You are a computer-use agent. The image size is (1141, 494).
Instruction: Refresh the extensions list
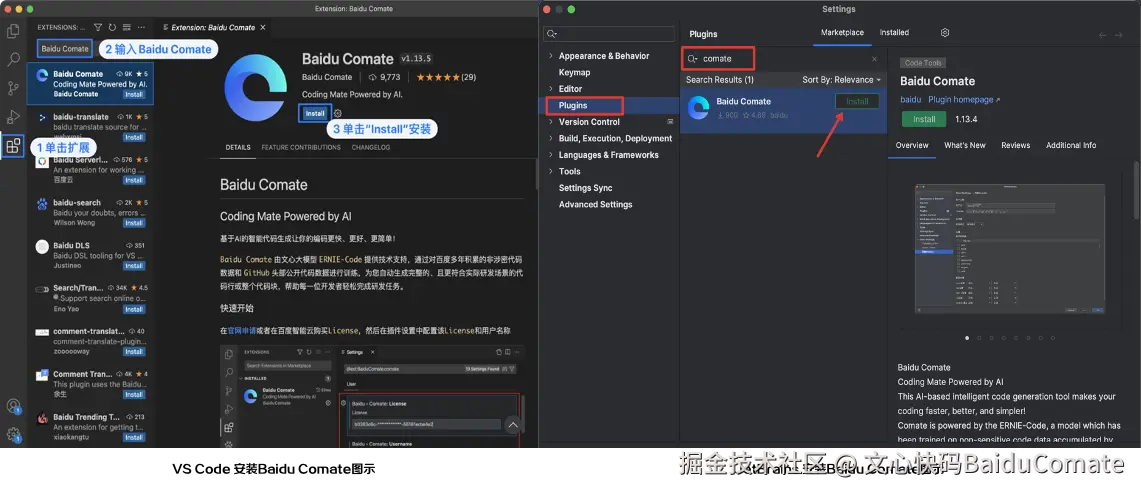[x=113, y=28]
